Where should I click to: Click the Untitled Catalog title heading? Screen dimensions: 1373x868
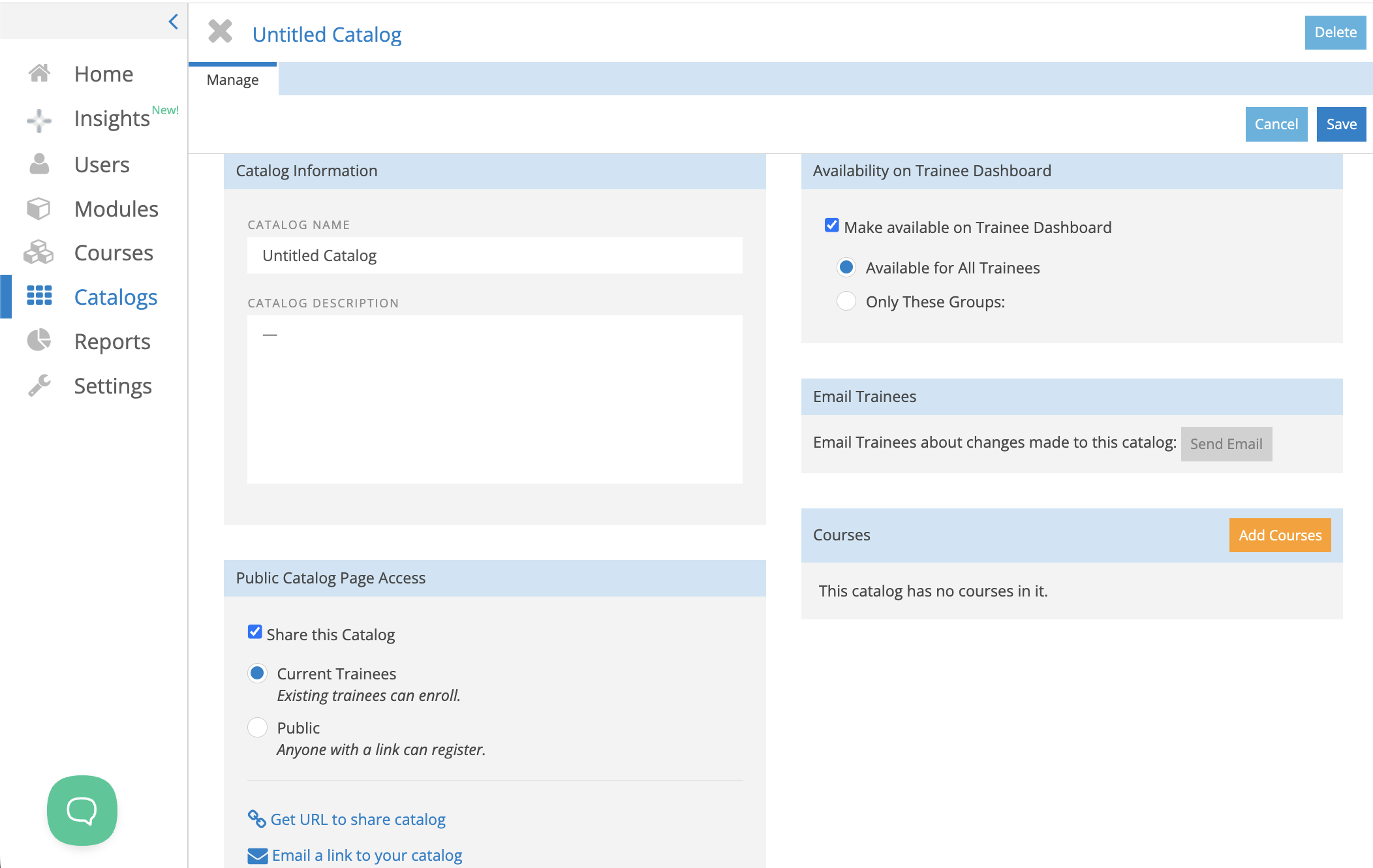[x=327, y=35]
